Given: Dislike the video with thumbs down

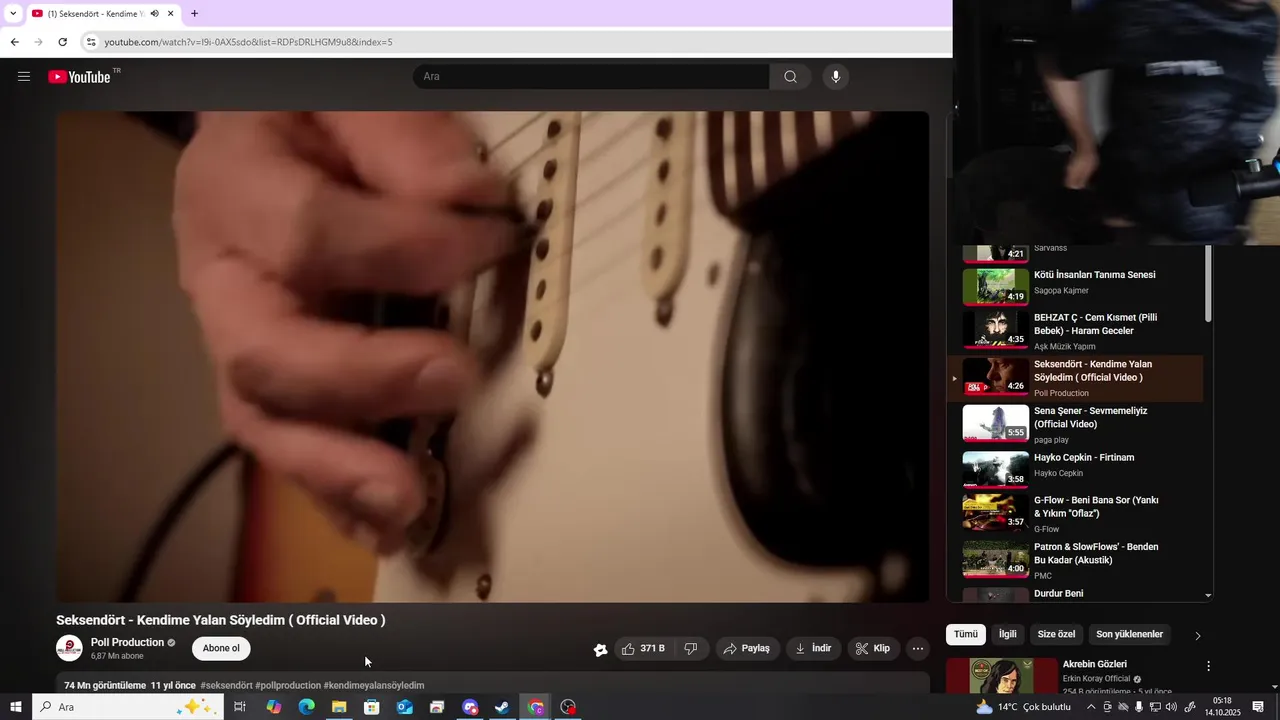Looking at the screenshot, I should (691, 649).
